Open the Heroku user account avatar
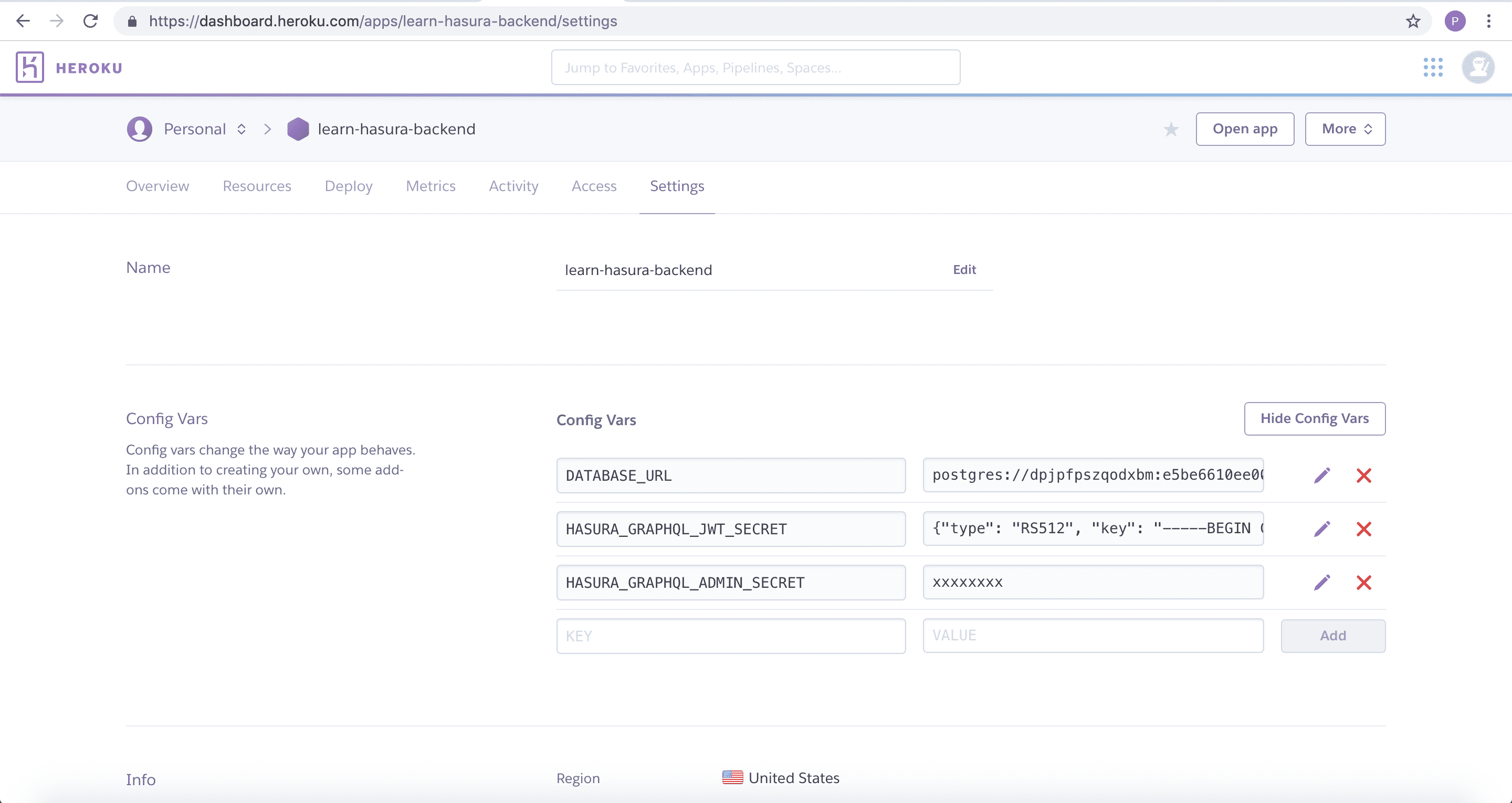The width and height of the screenshot is (1512, 803). click(x=1478, y=67)
